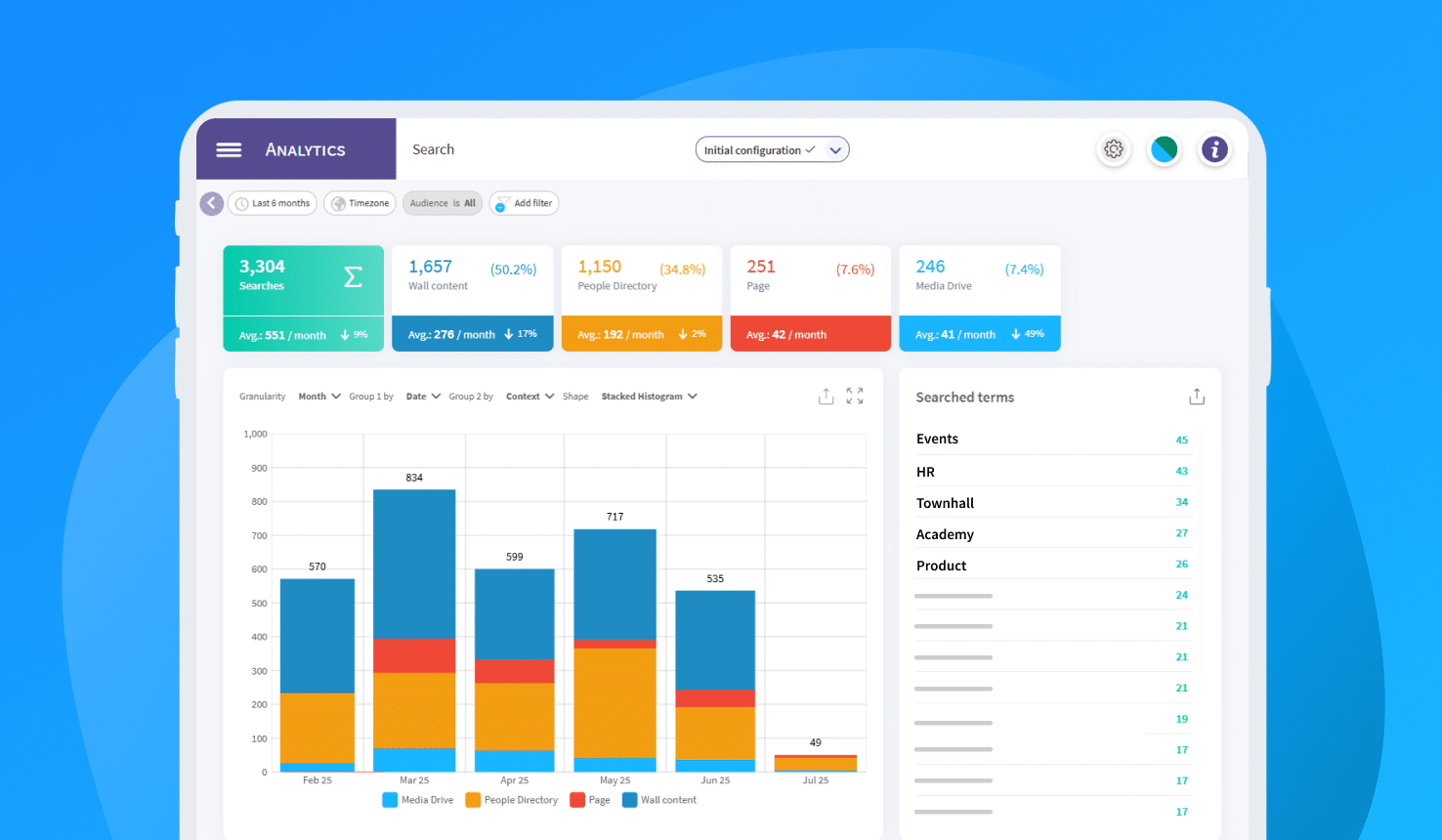1442x840 pixels.
Task: Click the Jul 25 bar labeled 49
Action: 816,764
